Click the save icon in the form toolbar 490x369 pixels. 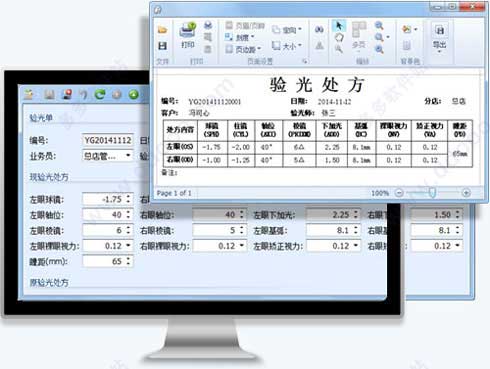[x=49, y=95]
